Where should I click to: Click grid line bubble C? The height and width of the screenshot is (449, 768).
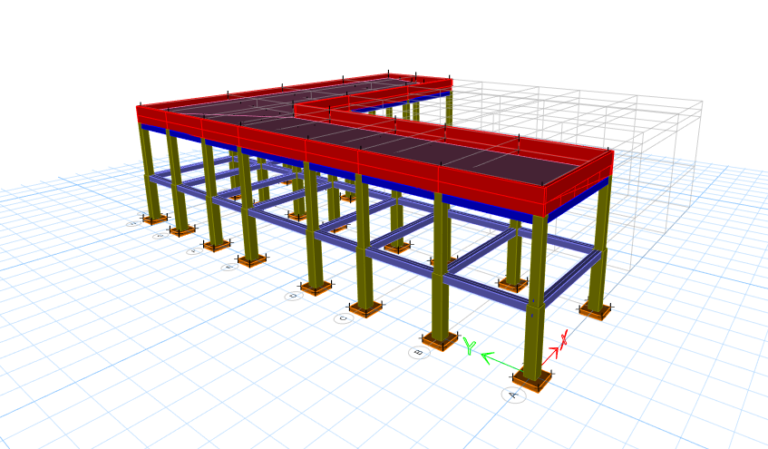coord(344,318)
